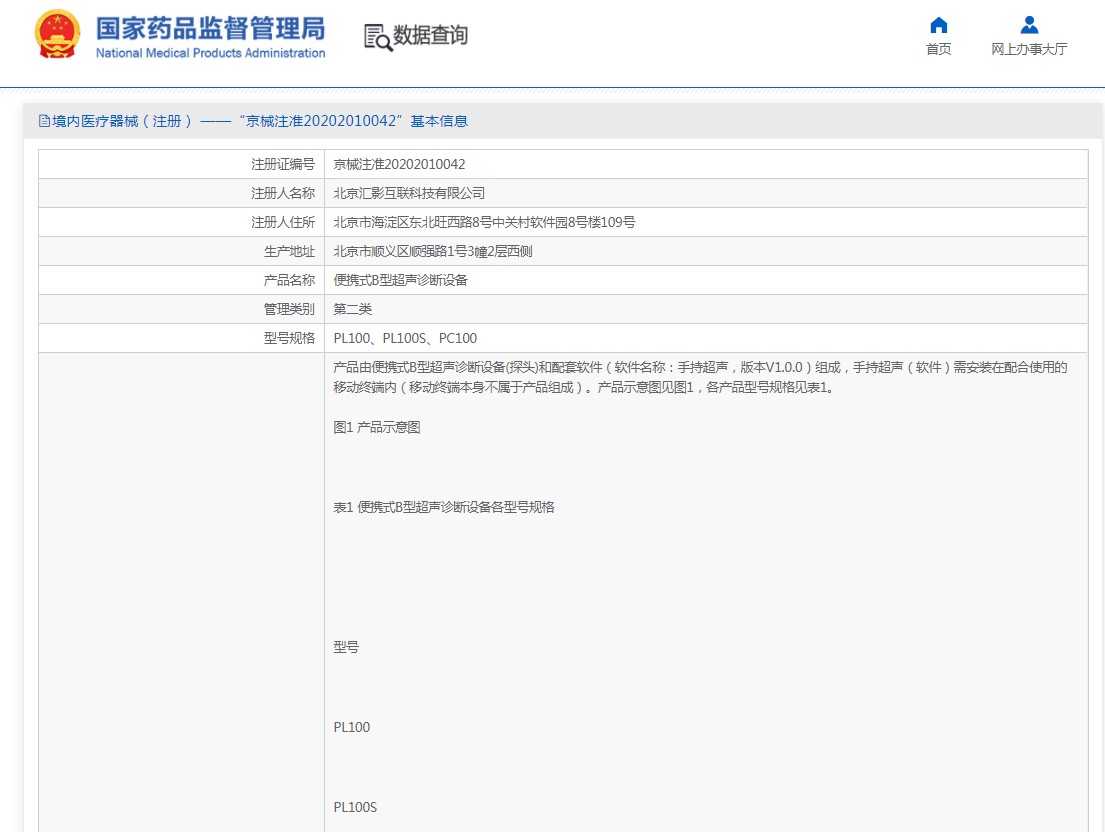
Task: Click the 注册人住所 label
Action: [x=283, y=222]
